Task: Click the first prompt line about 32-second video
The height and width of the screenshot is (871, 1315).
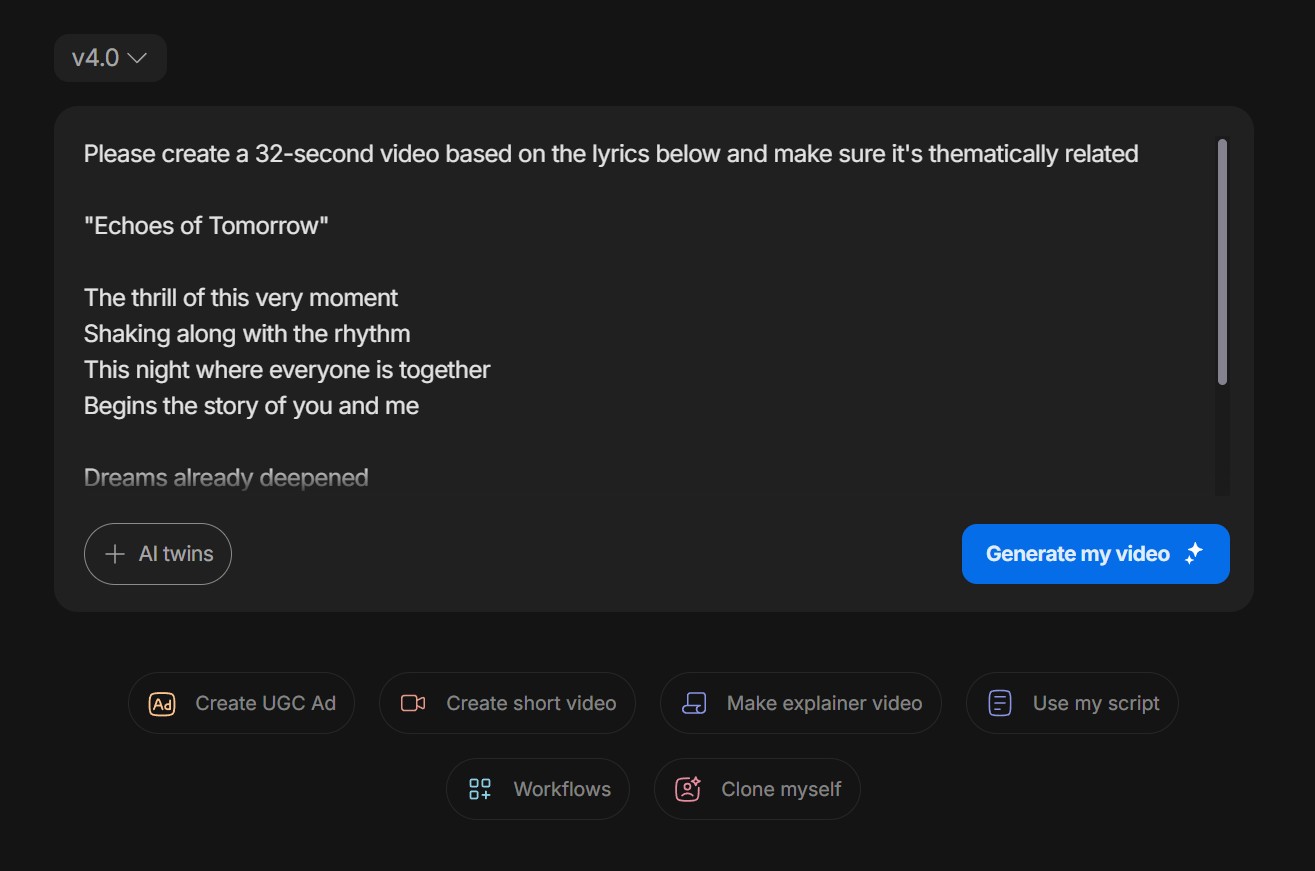Action: coord(611,154)
